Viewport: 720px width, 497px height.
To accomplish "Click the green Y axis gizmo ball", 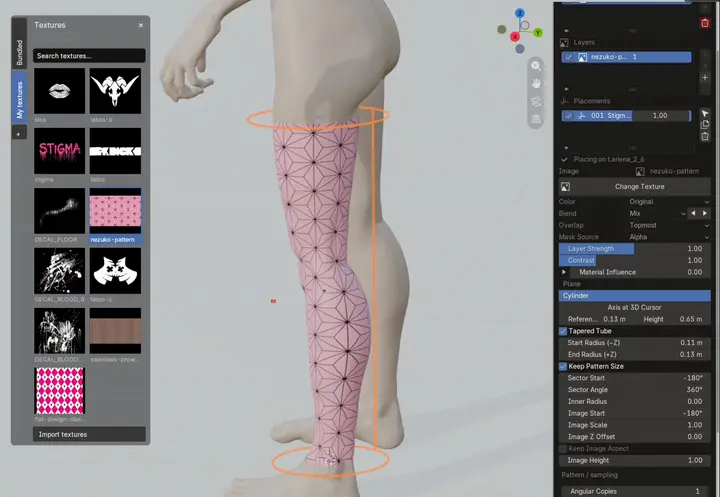I will 538,33.
